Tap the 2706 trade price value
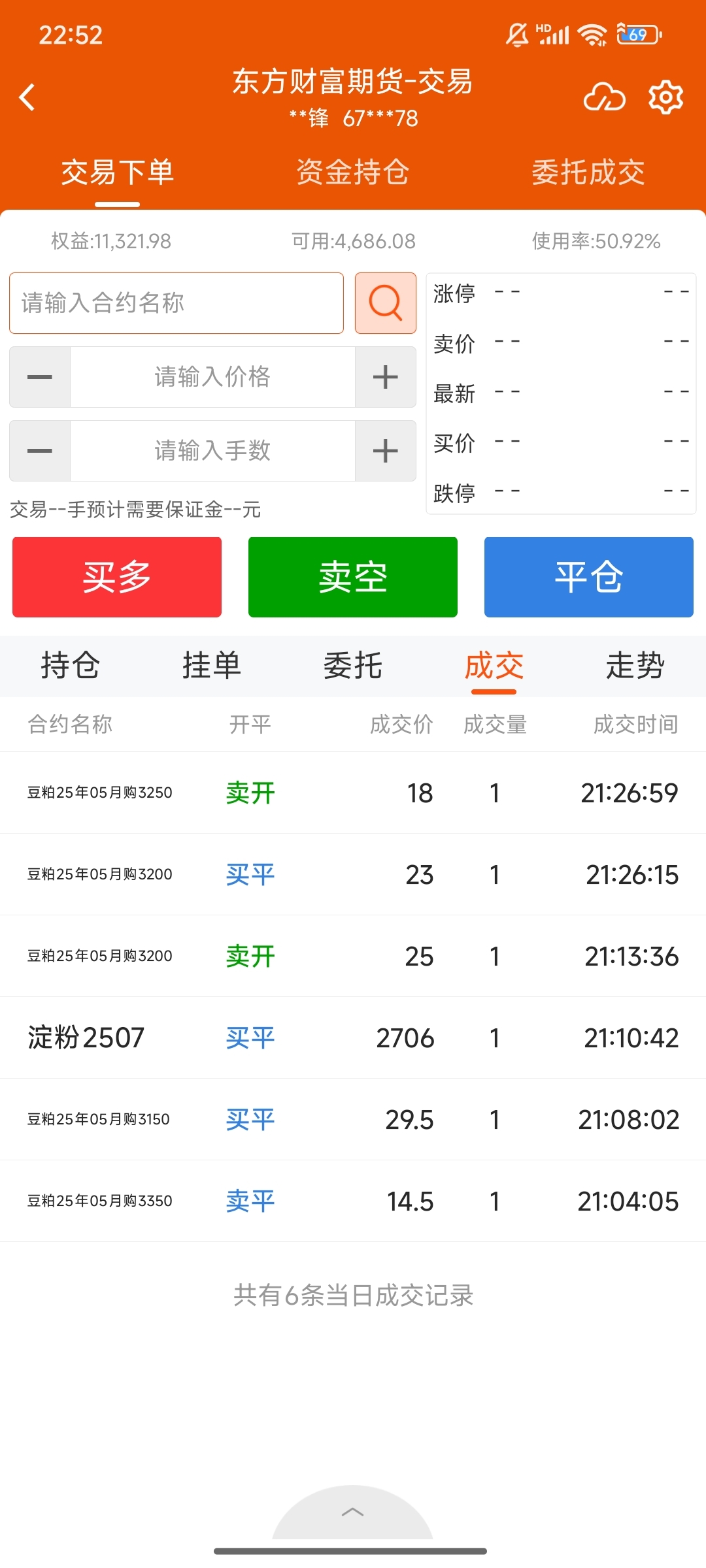The height and width of the screenshot is (1568, 706). pyautogui.click(x=405, y=1037)
